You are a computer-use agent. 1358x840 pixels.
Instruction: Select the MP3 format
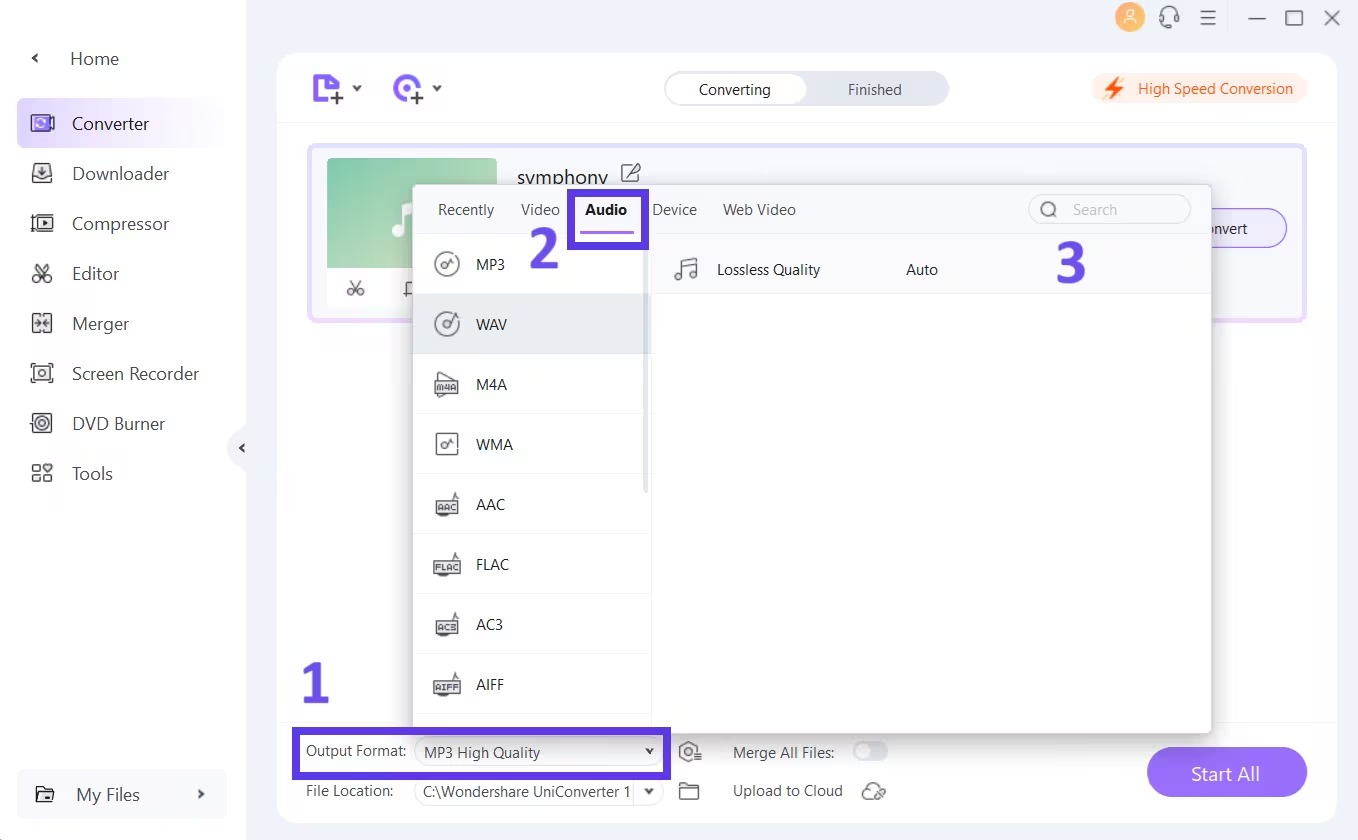532,264
